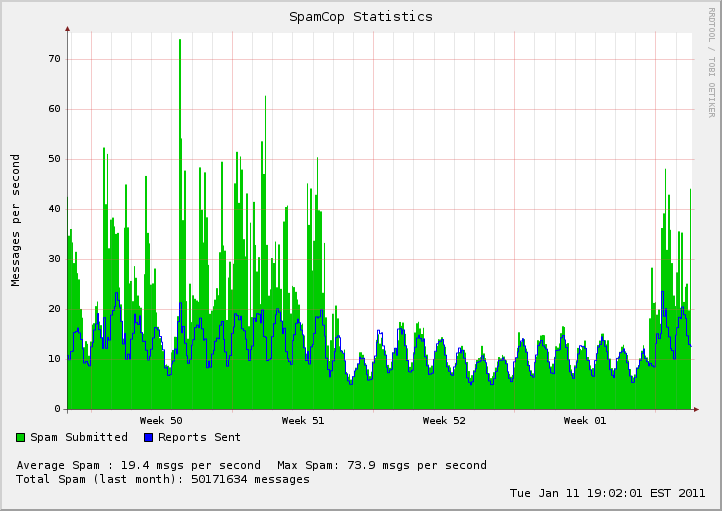Select the Spam Submitted legend label

(79, 437)
